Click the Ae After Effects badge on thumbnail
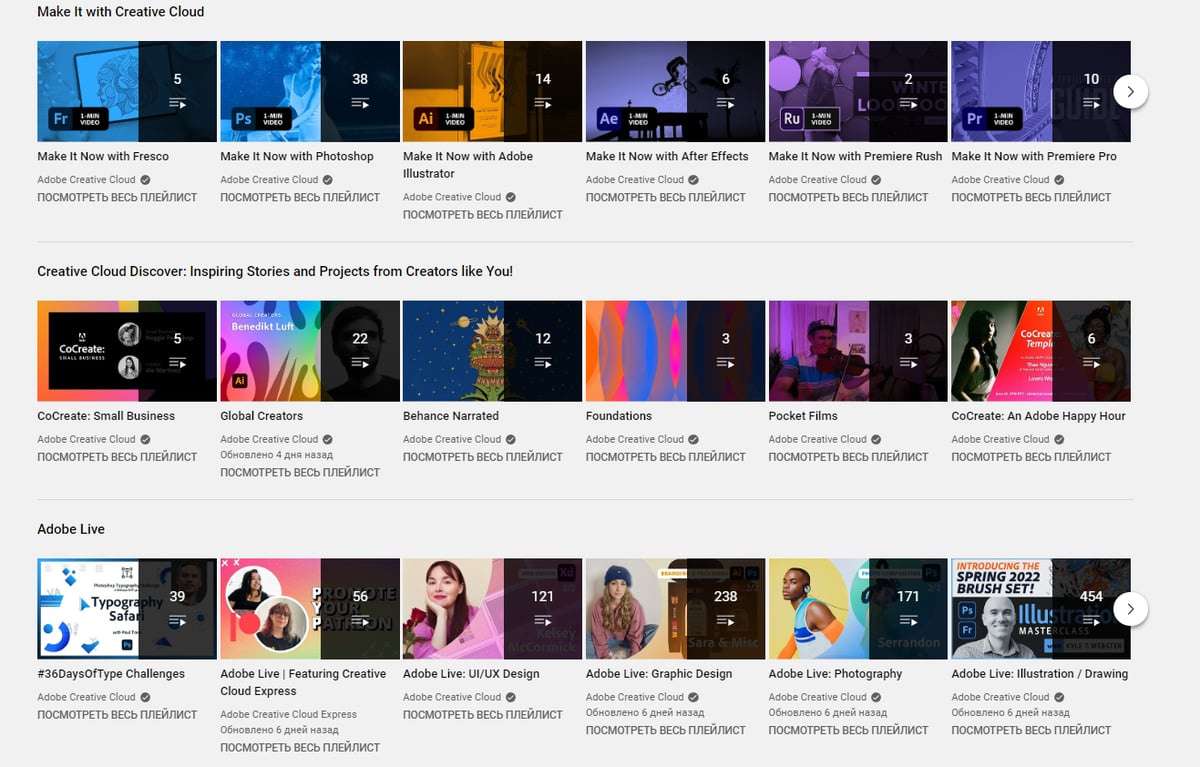The image size is (1200, 767). pos(609,118)
